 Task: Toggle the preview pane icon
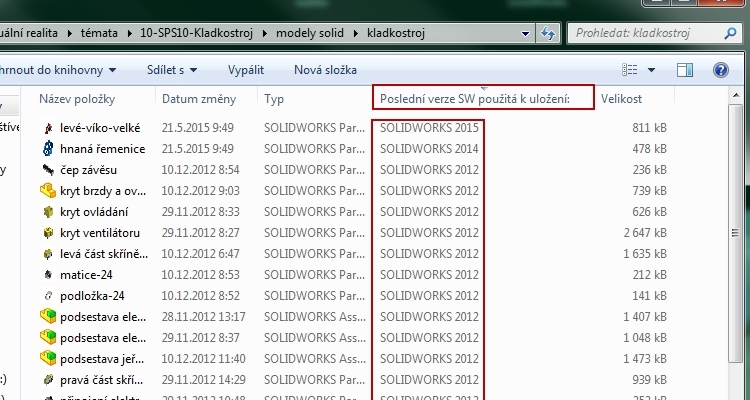[685, 70]
